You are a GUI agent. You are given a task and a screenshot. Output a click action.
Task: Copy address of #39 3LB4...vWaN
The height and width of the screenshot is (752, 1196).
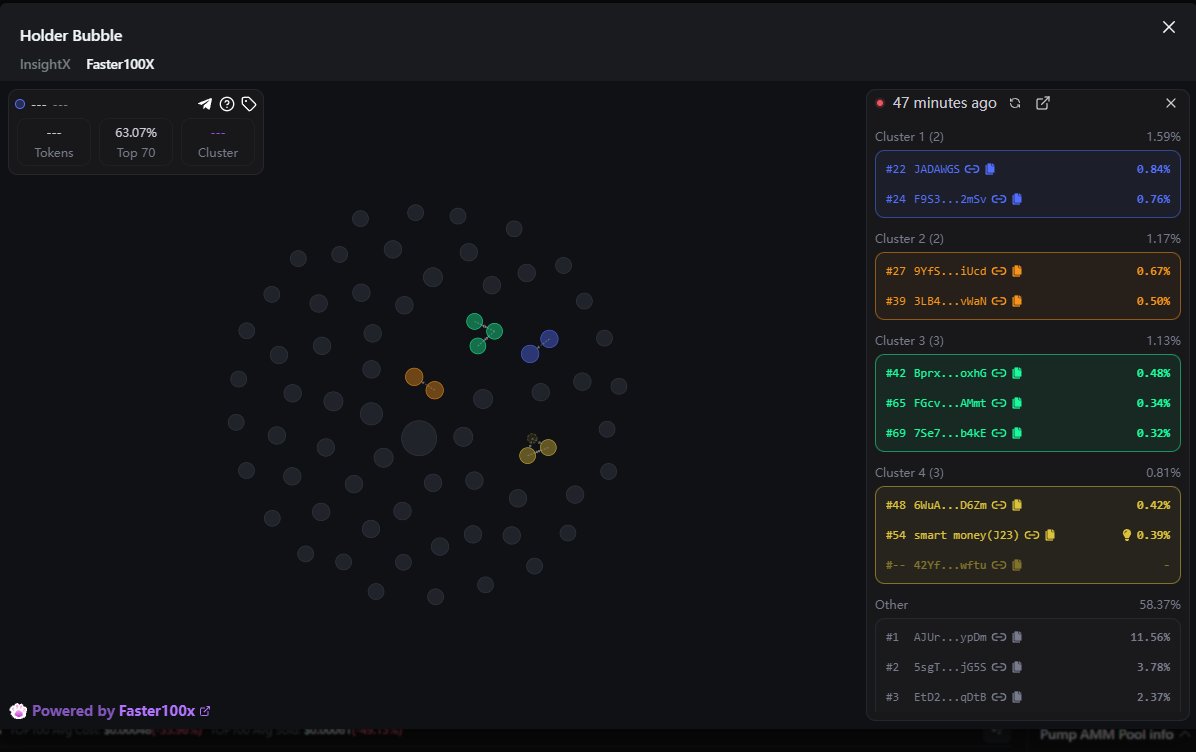[x=1017, y=301]
